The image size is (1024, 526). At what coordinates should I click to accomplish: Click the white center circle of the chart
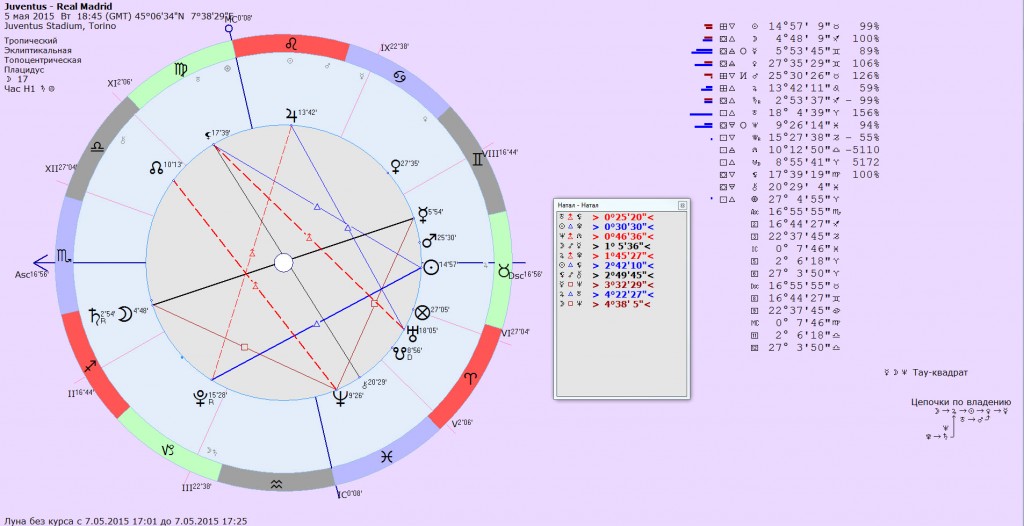point(283,263)
